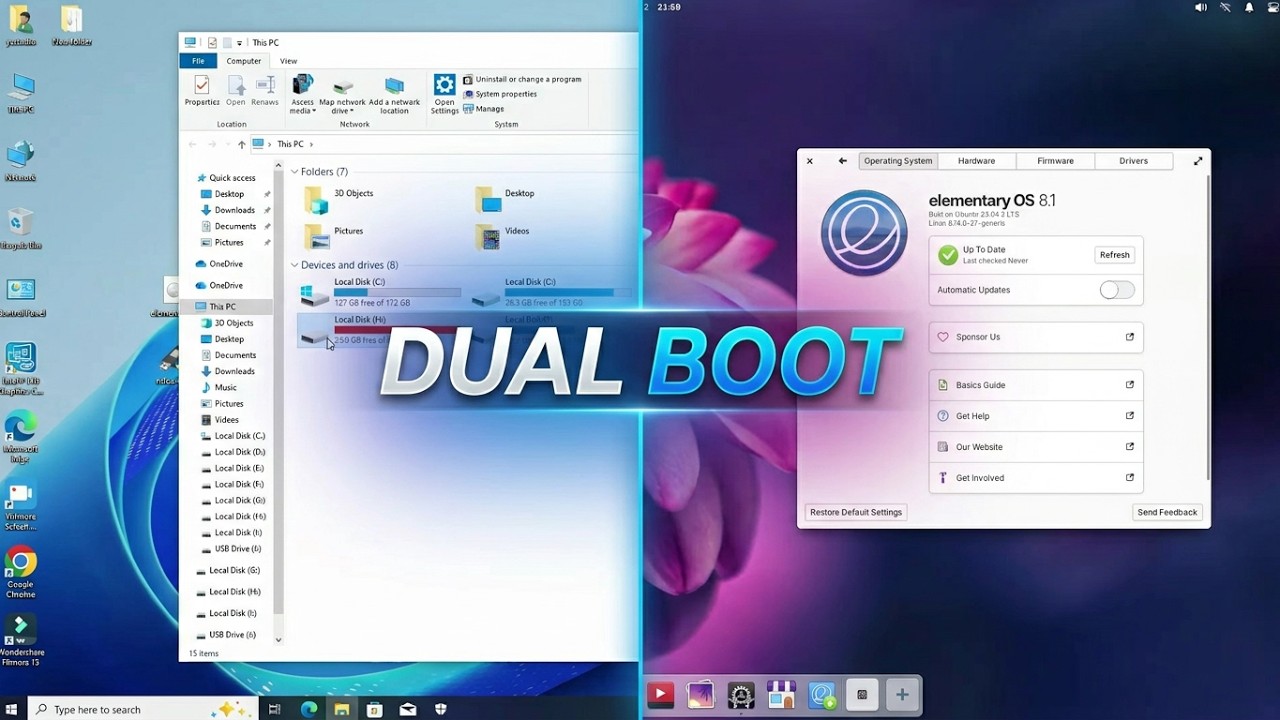Select Local Disk (D:) in navigation pane
This screenshot has height=720, width=1280.
[x=233, y=452]
